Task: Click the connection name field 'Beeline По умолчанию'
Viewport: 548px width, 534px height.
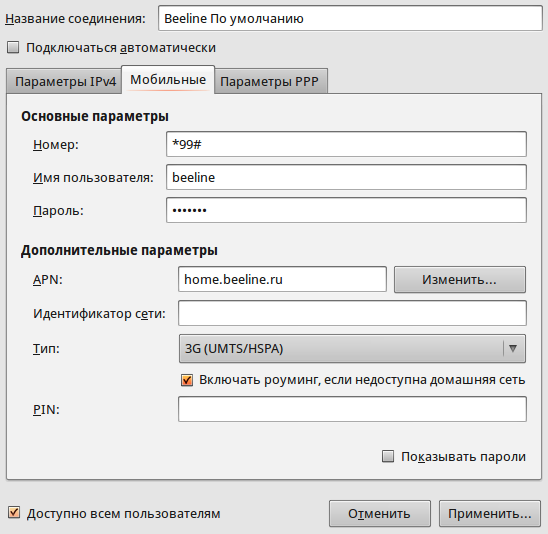Action: [350, 18]
